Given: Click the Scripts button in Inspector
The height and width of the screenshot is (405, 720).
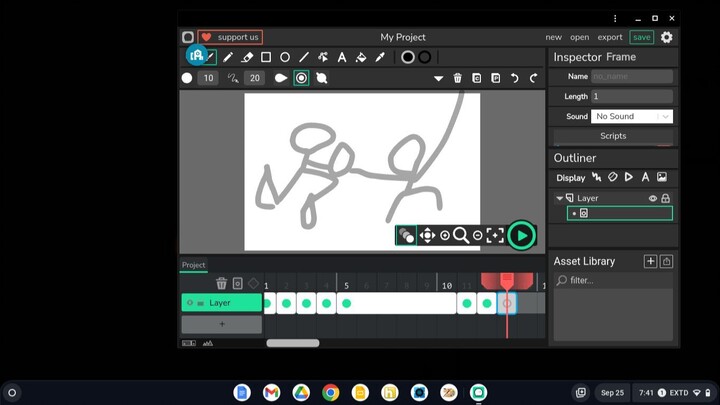Looking at the screenshot, I should (x=613, y=136).
